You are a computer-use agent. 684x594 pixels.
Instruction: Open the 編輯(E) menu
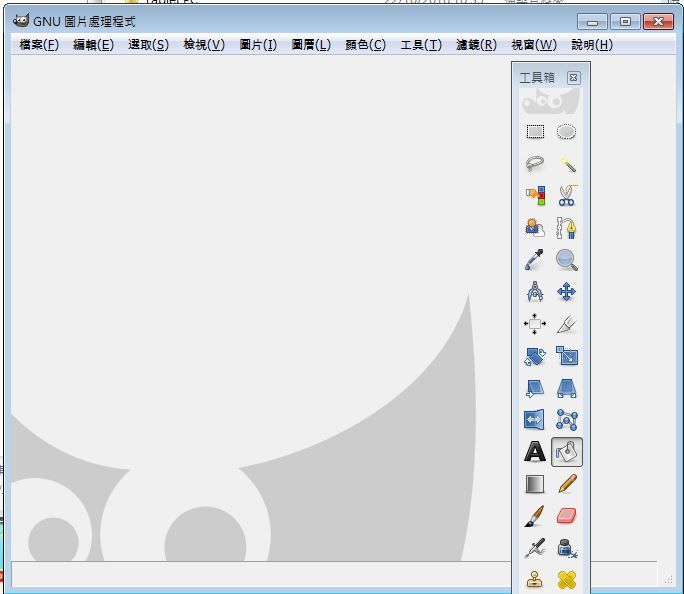click(x=93, y=44)
